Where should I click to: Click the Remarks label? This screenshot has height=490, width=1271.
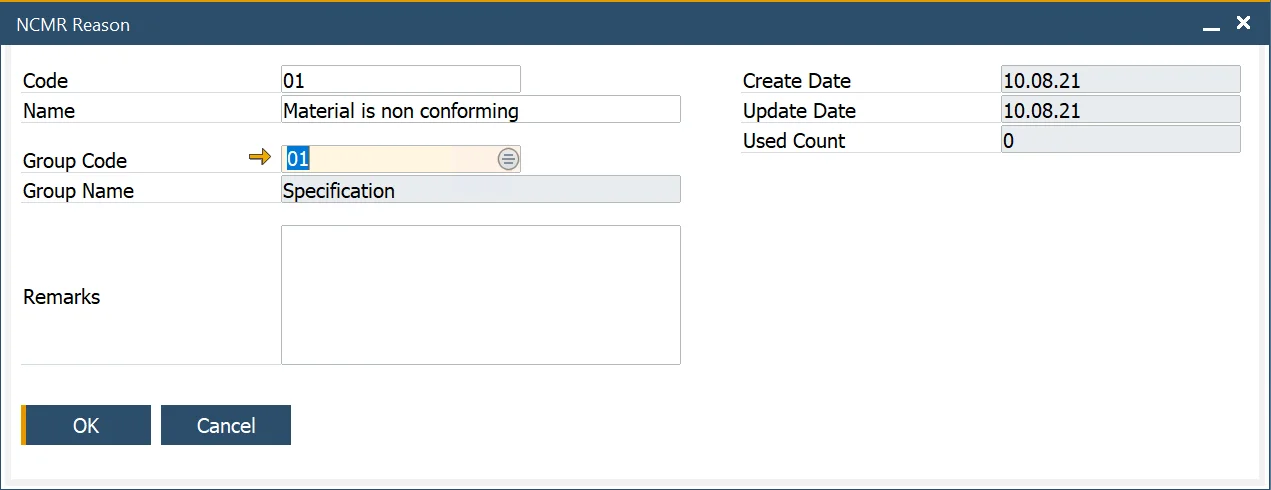pyautogui.click(x=62, y=297)
